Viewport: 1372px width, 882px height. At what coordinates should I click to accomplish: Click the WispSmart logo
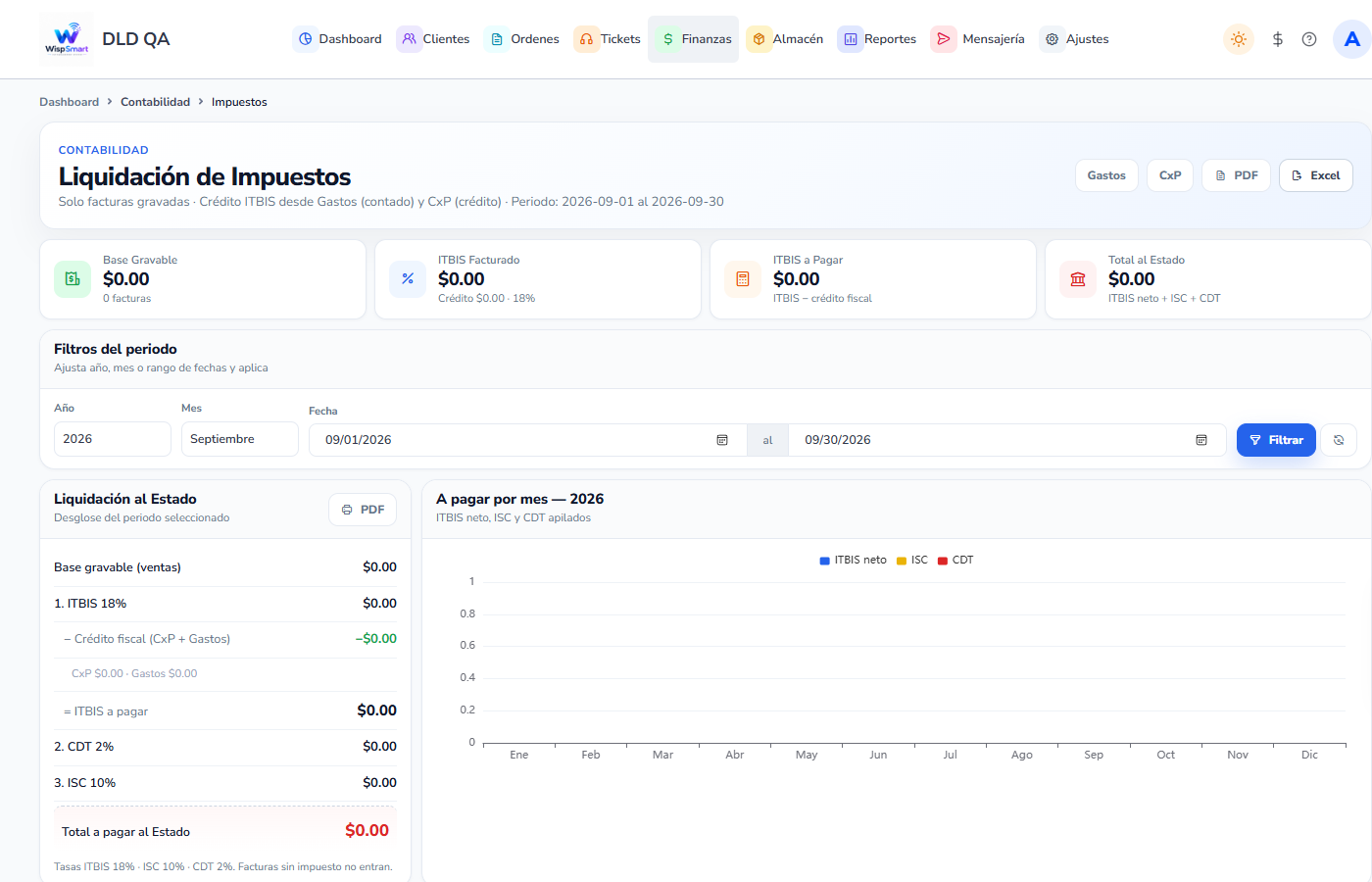coord(67,39)
